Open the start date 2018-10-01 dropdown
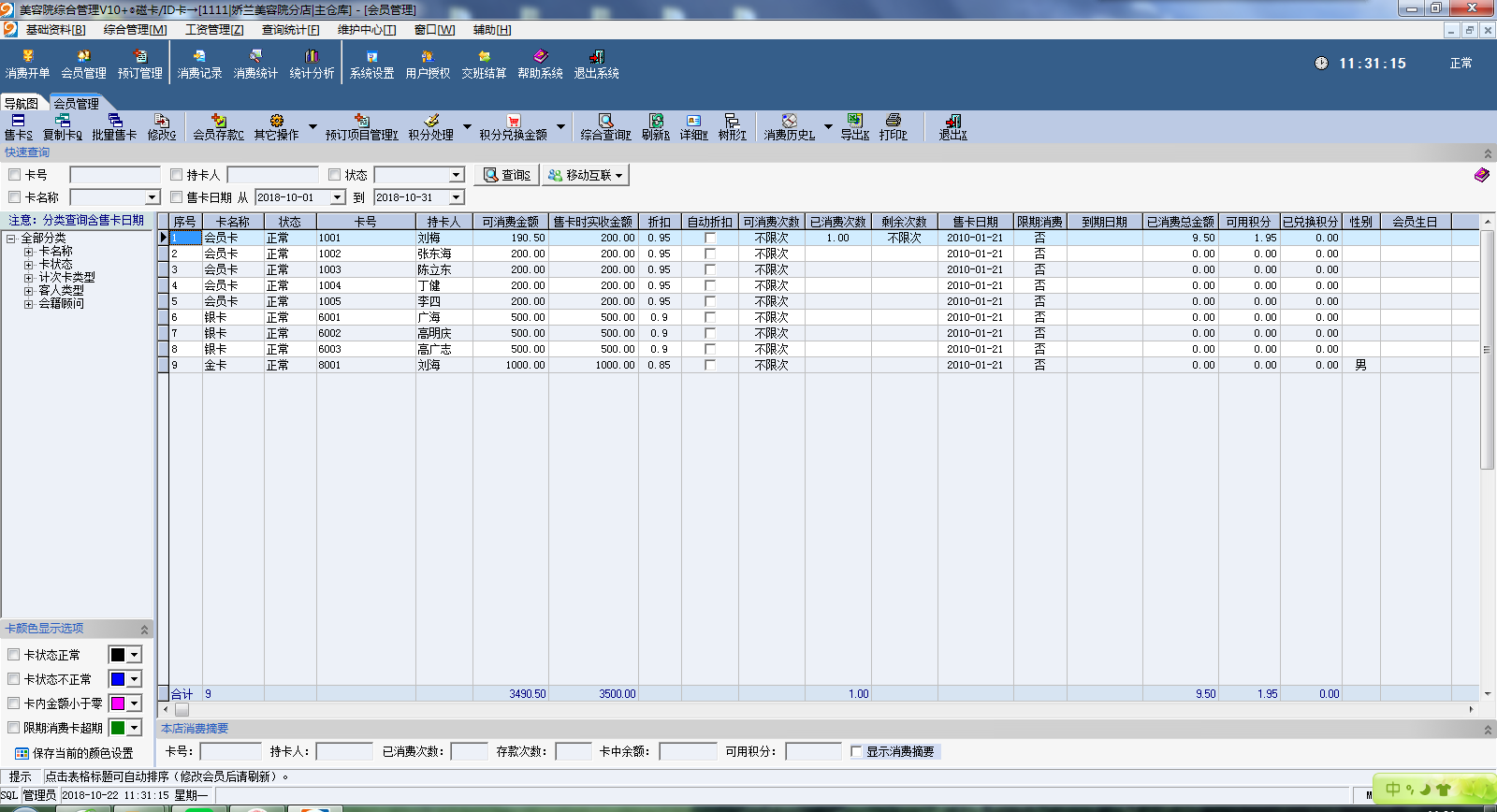Screen dimensions: 1497x812 coord(338,197)
